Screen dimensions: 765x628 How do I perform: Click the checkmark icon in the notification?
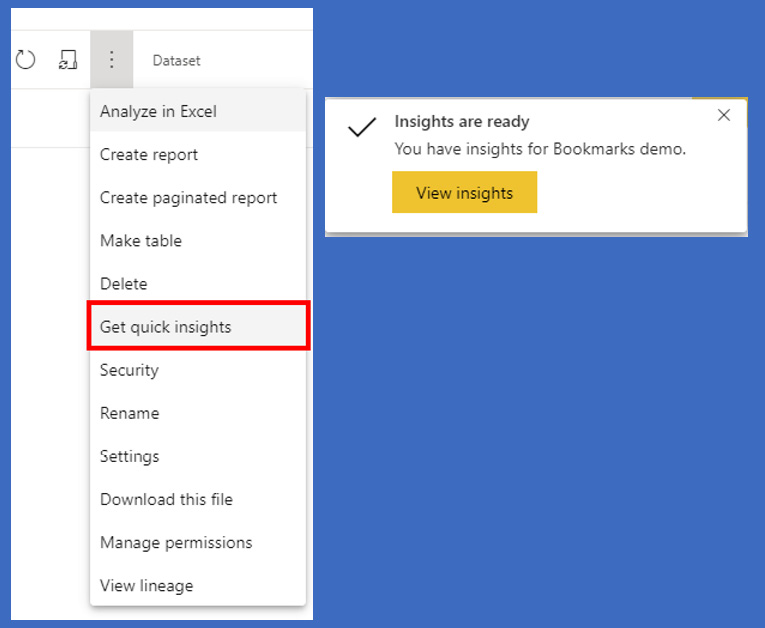click(360, 127)
